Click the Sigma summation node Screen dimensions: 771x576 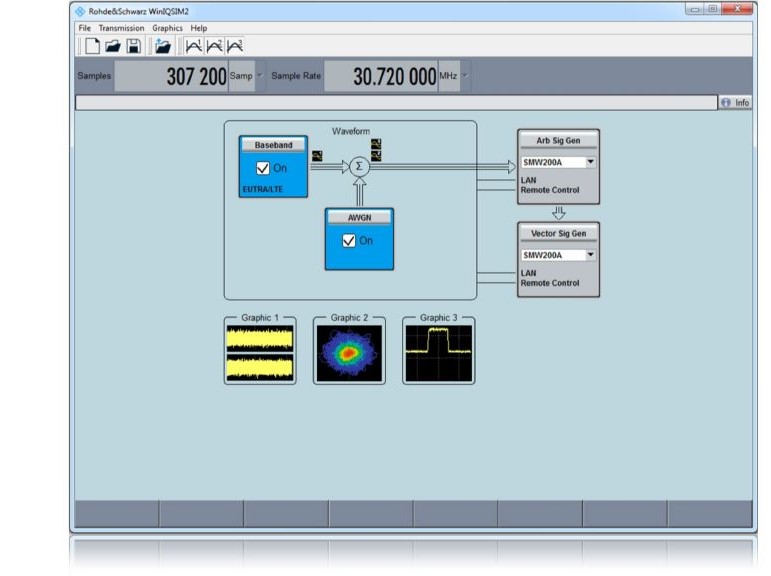coord(359,167)
